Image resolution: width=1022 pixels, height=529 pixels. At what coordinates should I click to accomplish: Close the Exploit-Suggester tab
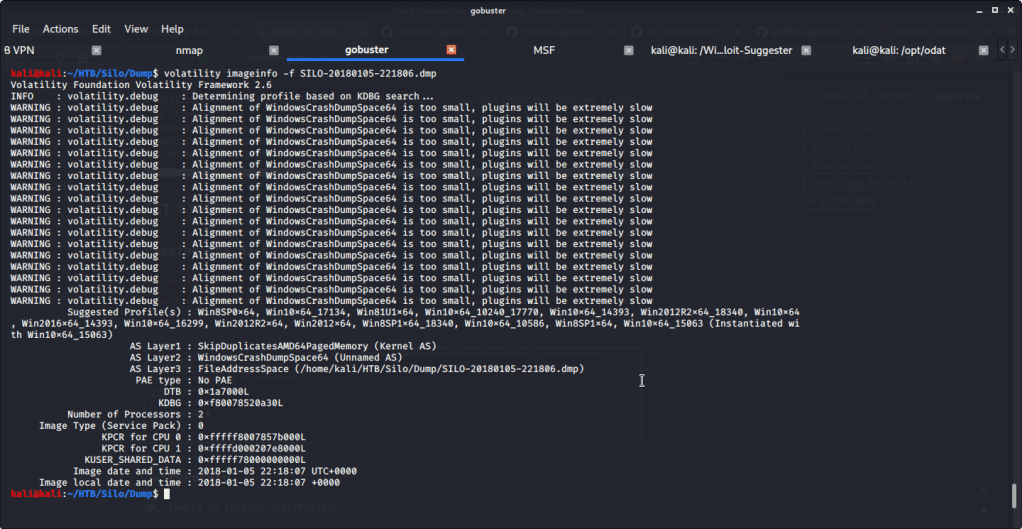806,49
